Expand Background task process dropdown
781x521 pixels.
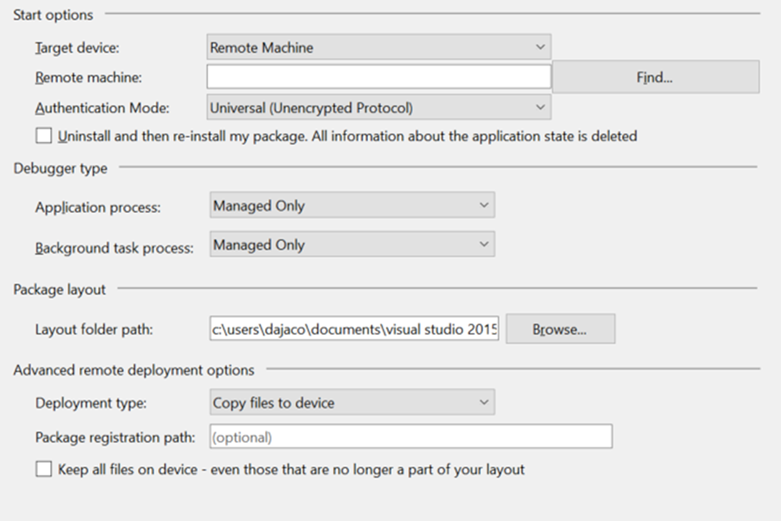(352, 245)
